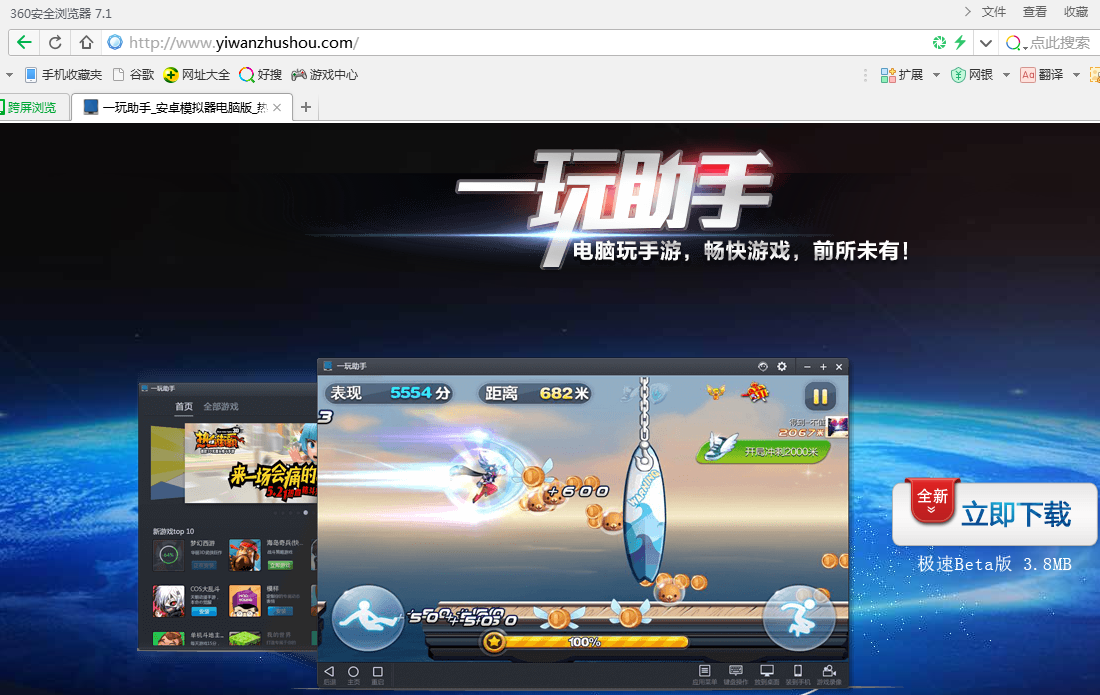This screenshot has height=695, width=1100.
Task: Go back with the green back arrow
Action: click(x=24, y=43)
